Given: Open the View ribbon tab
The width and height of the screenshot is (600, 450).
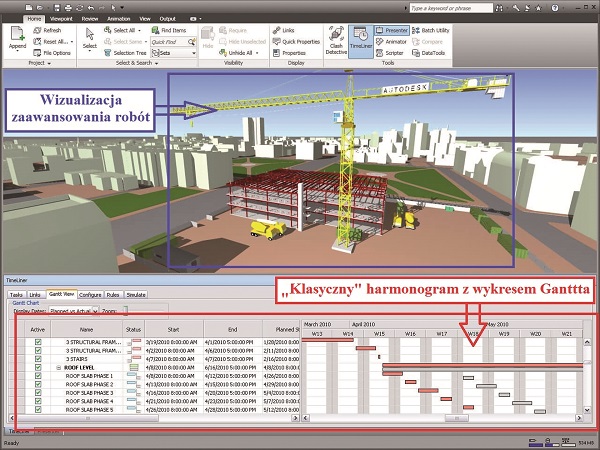Looking at the screenshot, I should (x=145, y=19).
